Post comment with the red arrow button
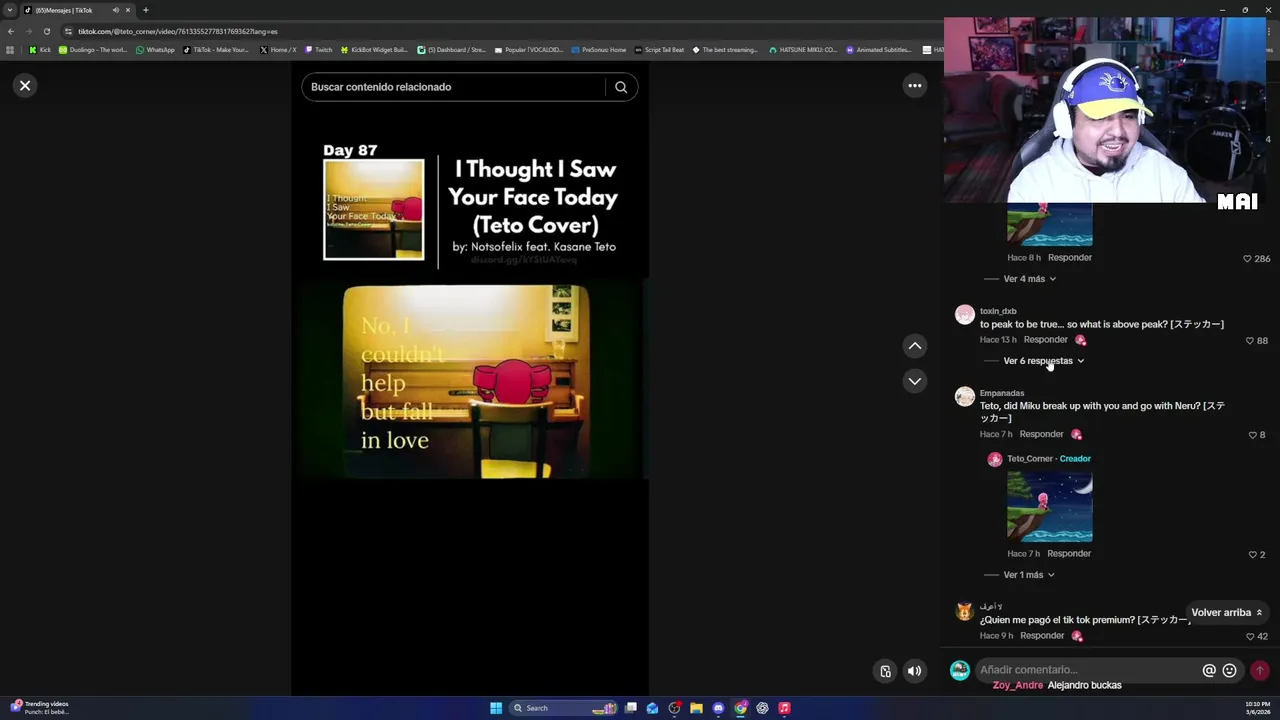The width and height of the screenshot is (1280, 720). point(1260,671)
